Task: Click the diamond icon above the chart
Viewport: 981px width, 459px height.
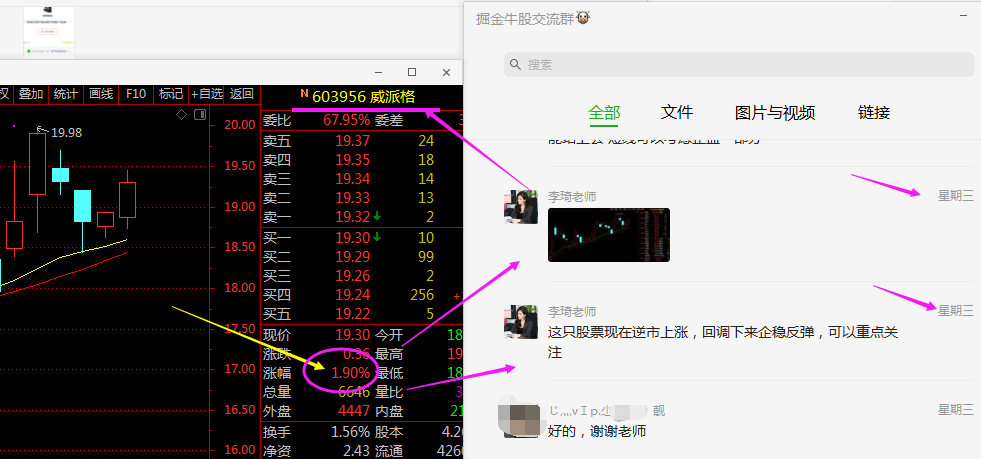Action: (181, 115)
